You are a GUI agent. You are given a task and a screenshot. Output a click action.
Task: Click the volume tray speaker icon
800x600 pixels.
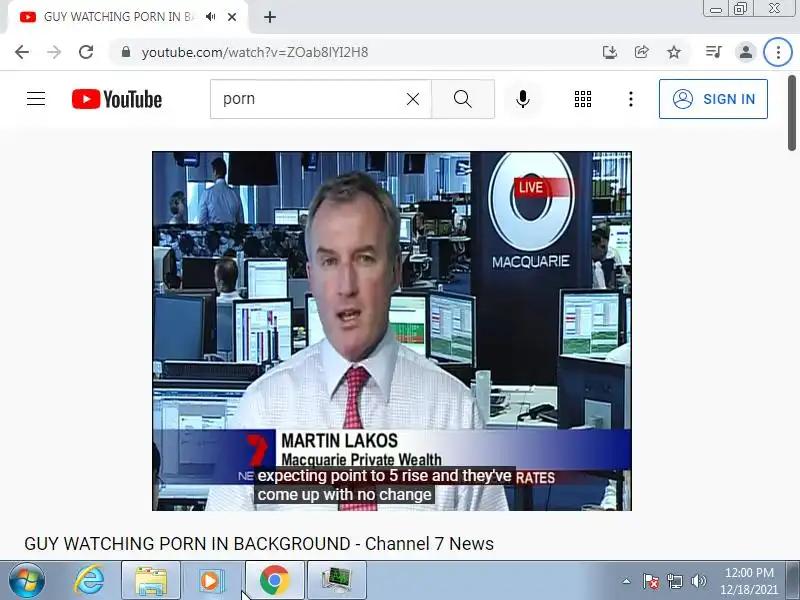[x=698, y=581]
